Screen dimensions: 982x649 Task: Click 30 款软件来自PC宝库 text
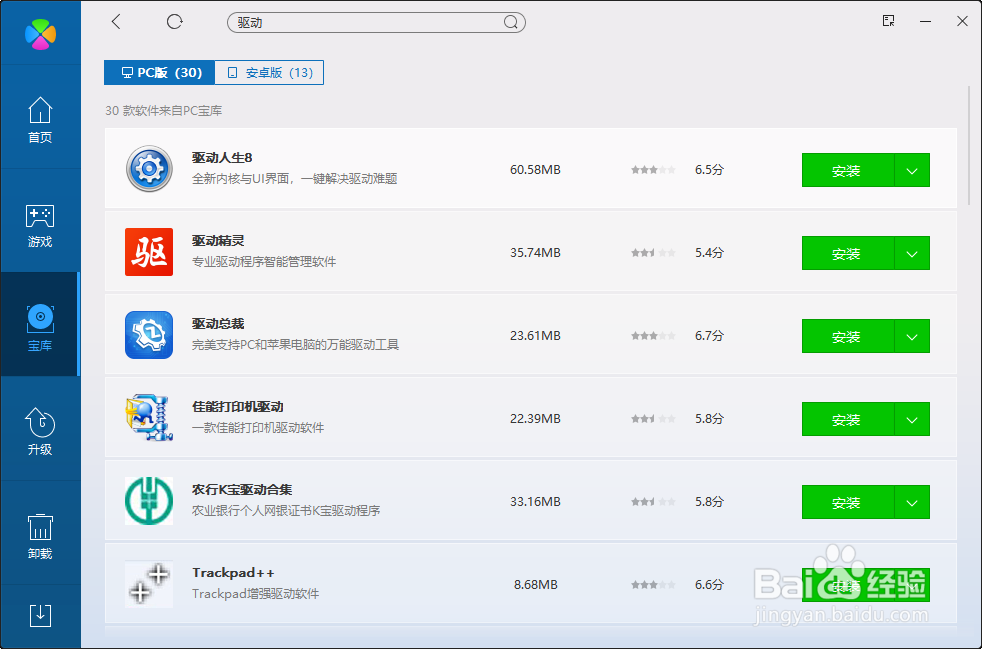click(163, 111)
